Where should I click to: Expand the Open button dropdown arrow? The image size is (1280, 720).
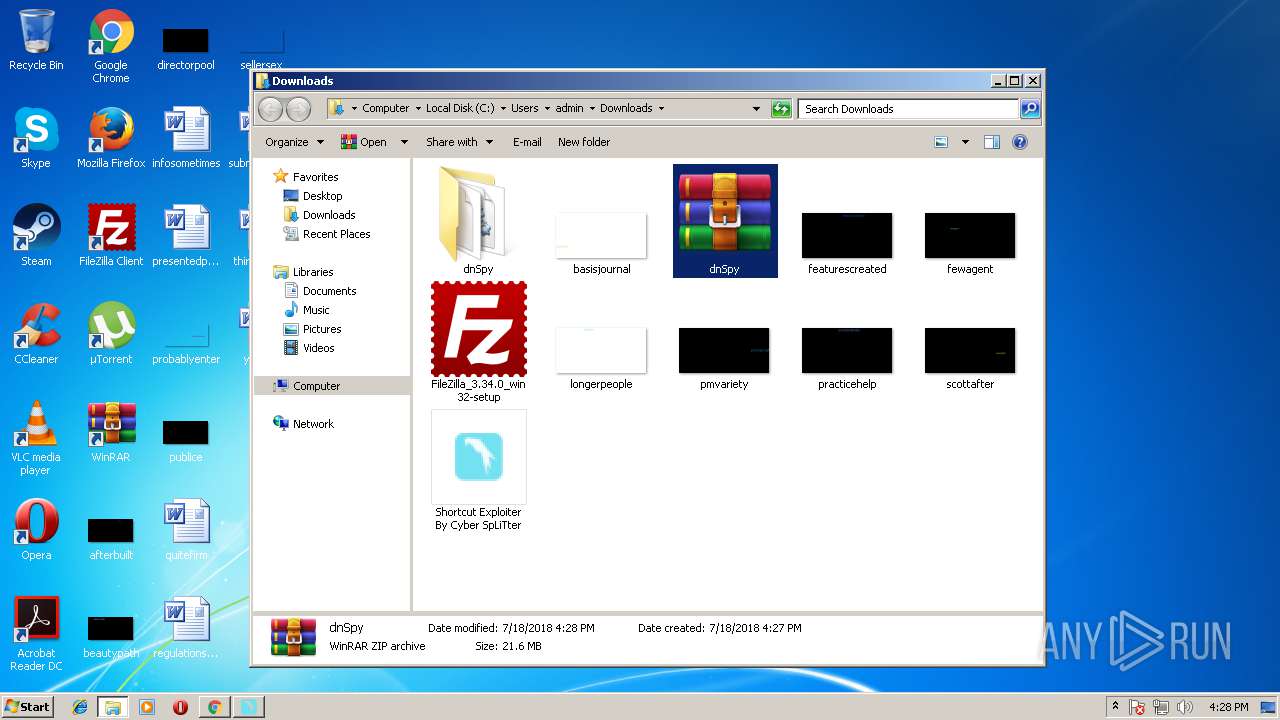[404, 142]
